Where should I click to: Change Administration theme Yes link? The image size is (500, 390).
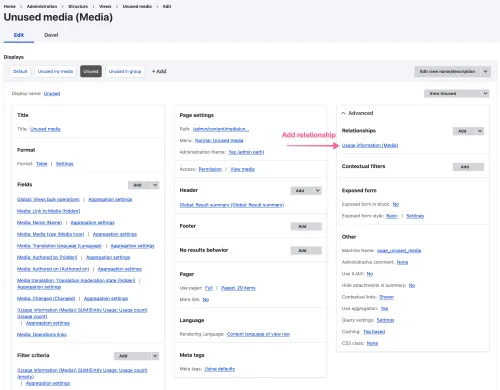click(246, 152)
